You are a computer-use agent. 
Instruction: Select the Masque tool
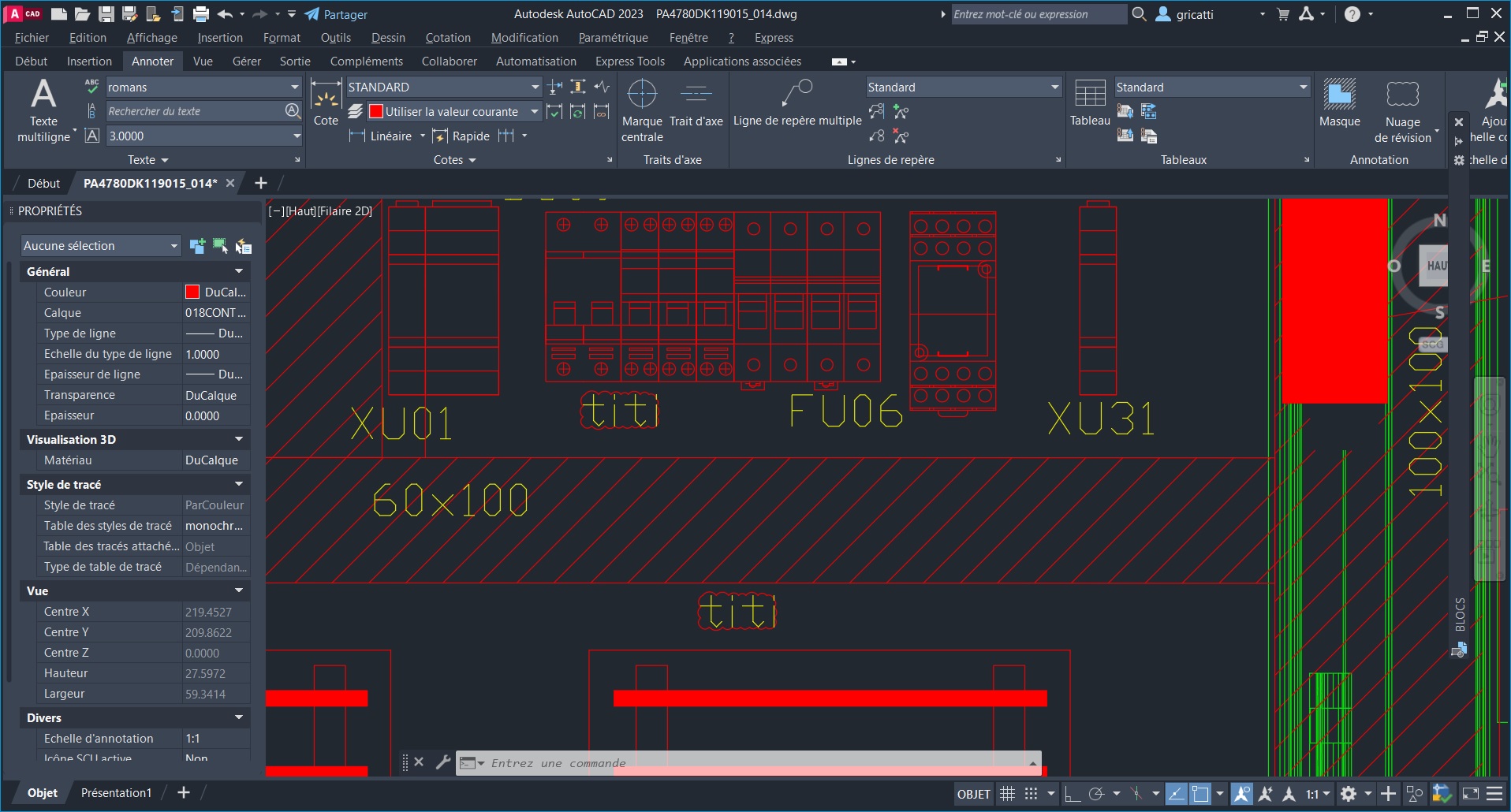(1340, 106)
